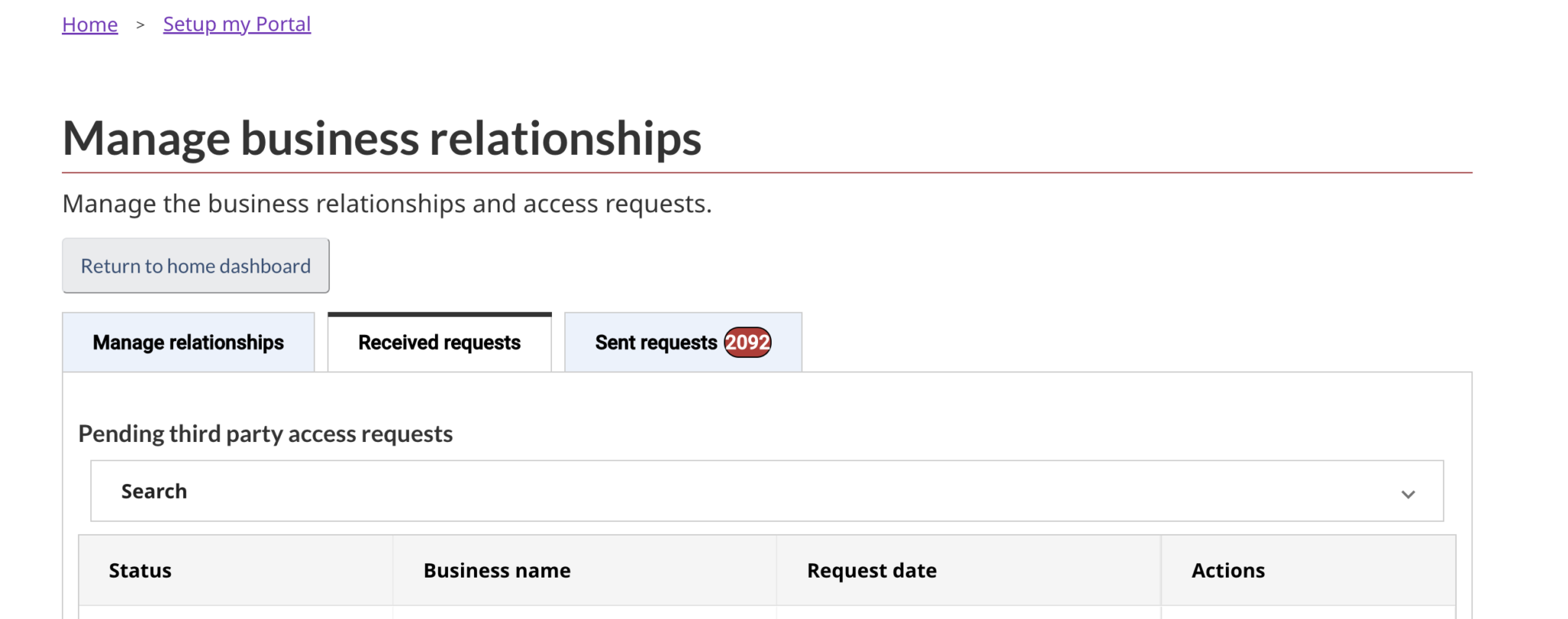Select the Received requests tab
The width and height of the screenshot is (1568, 619).
pos(439,342)
